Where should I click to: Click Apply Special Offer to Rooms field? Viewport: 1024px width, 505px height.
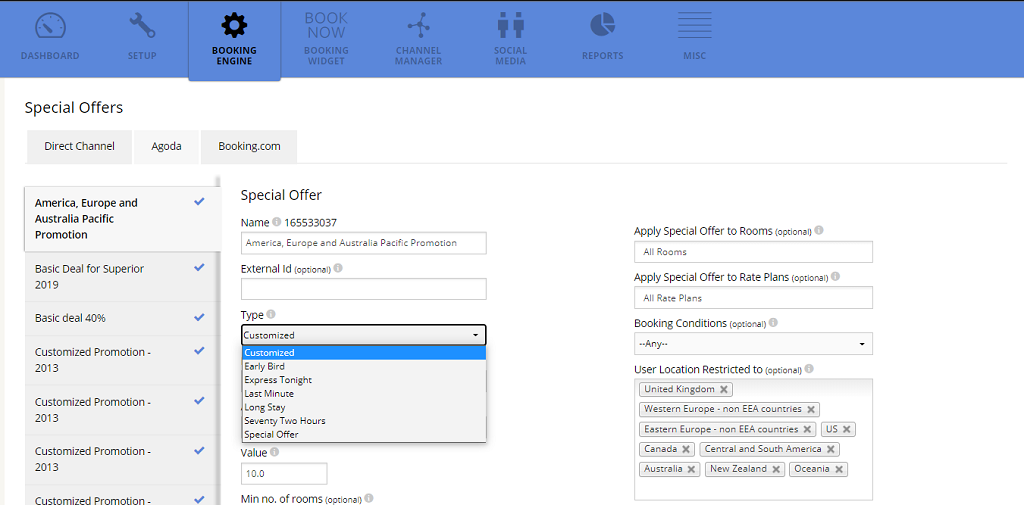coord(752,252)
